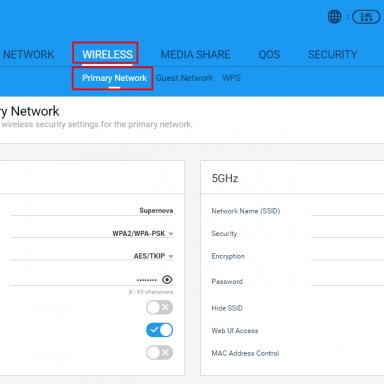Image resolution: width=384 pixels, height=384 pixels.
Task: Open the language globe icon
Action: (334, 17)
